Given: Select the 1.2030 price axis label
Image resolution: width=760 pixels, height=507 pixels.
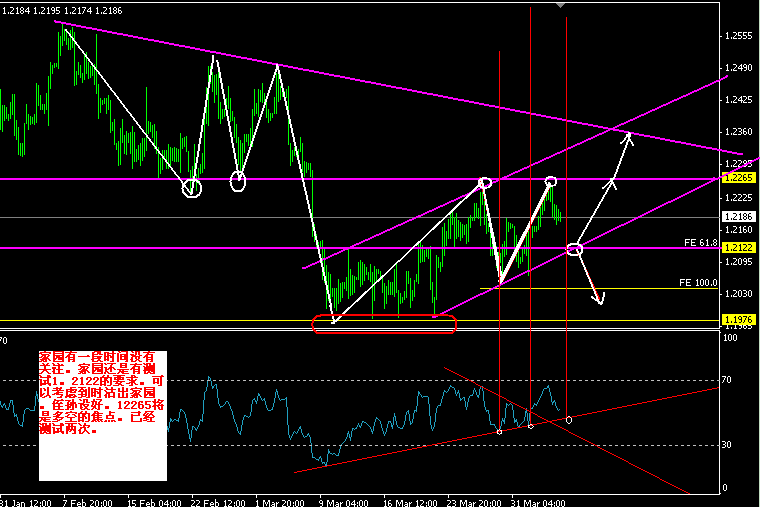Looking at the screenshot, I should click(739, 294).
